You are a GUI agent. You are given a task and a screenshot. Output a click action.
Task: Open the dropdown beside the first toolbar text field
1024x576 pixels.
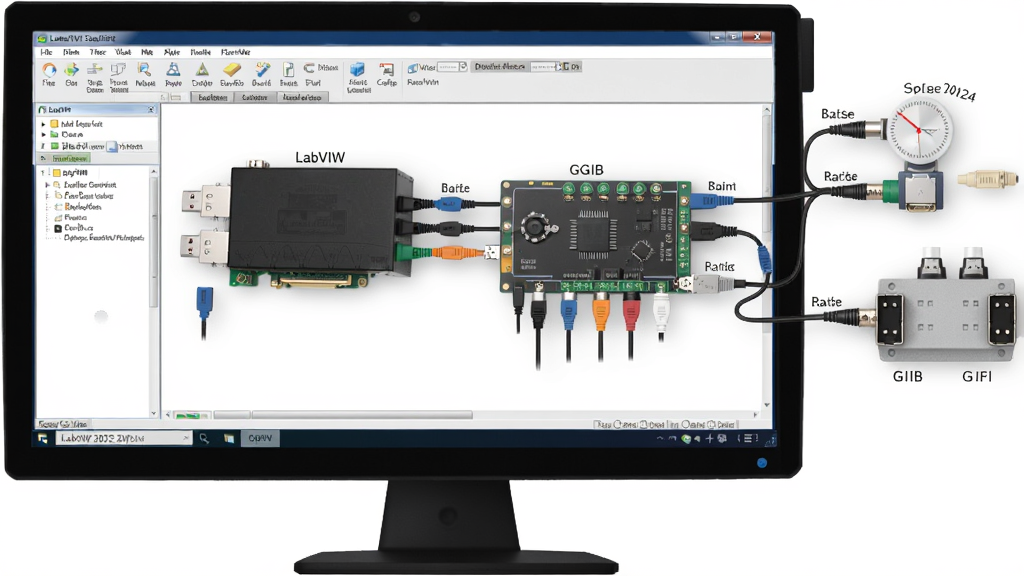tap(463, 67)
